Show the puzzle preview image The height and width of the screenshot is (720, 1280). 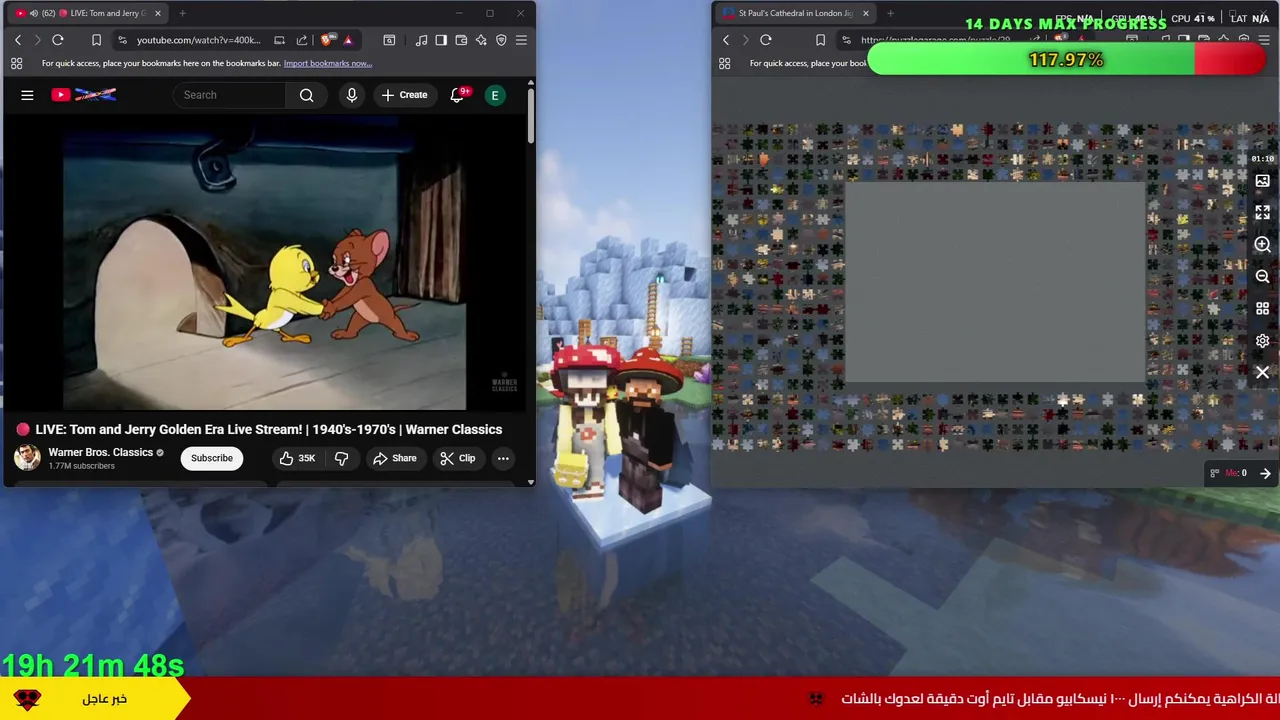[x=1262, y=181]
